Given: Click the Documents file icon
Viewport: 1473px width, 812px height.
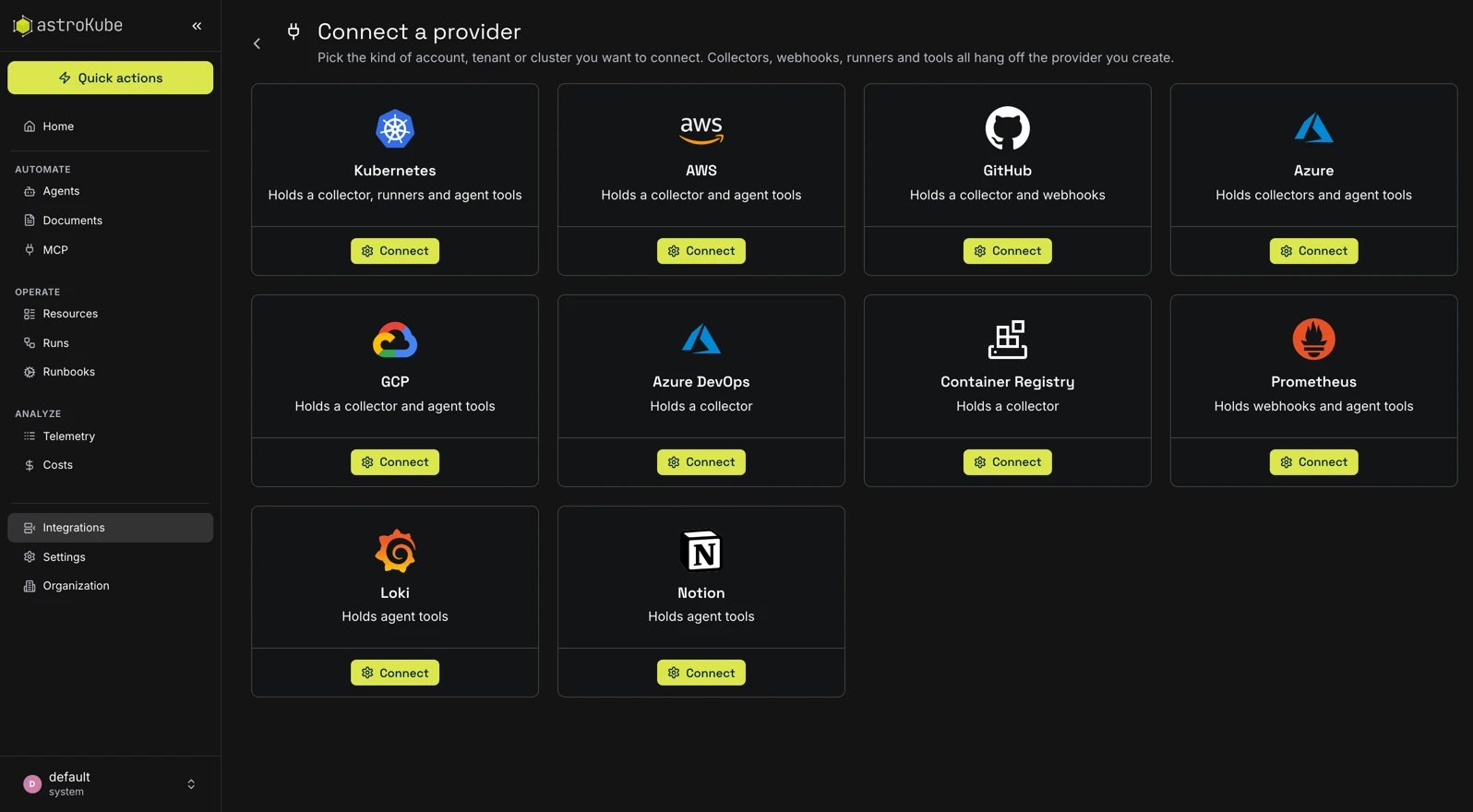Looking at the screenshot, I should pos(30,221).
